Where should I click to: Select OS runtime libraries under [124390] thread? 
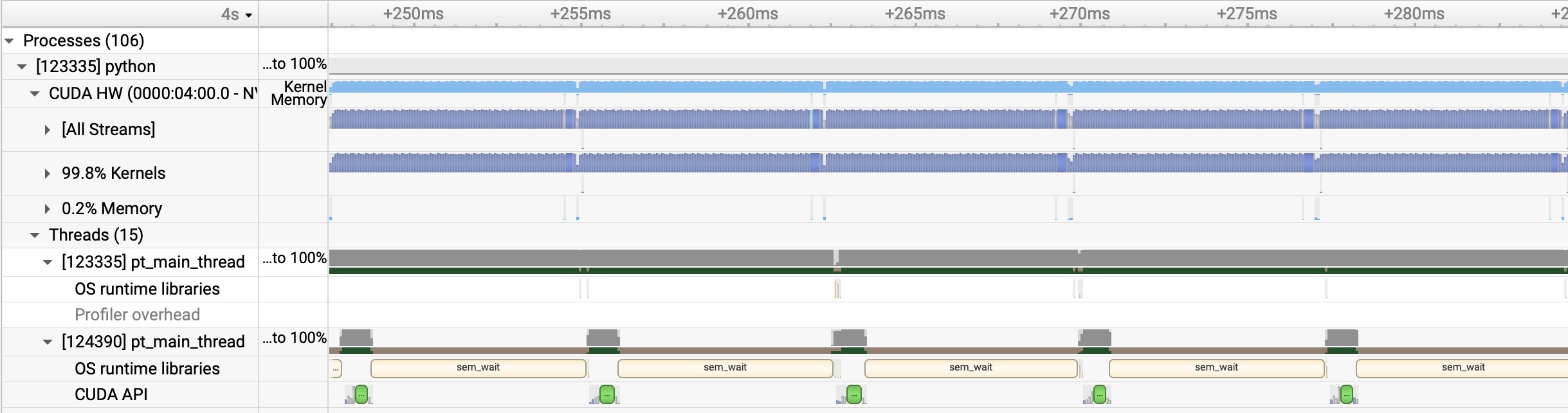147,369
